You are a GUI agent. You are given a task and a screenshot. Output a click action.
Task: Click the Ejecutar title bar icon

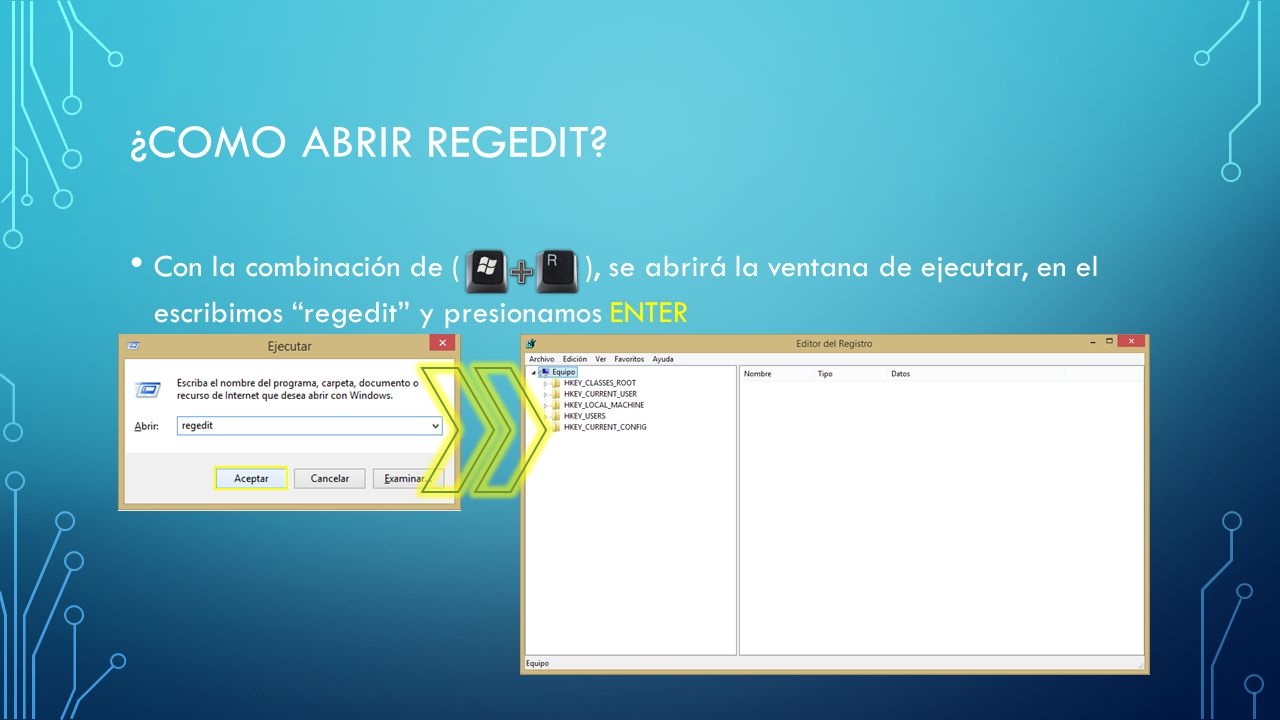(133, 346)
